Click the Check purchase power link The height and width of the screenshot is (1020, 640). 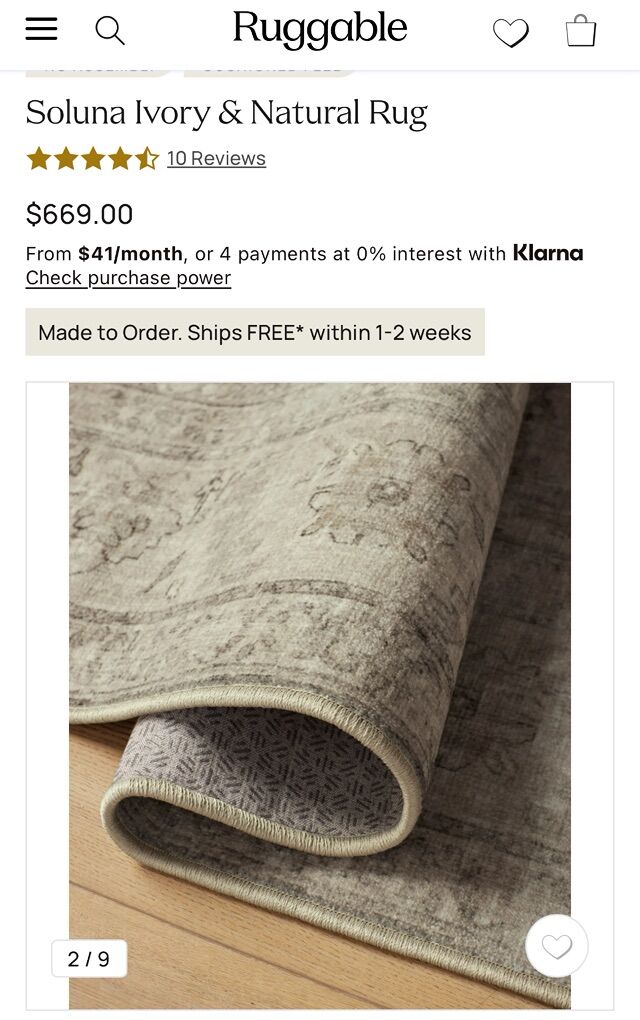click(128, 278)
